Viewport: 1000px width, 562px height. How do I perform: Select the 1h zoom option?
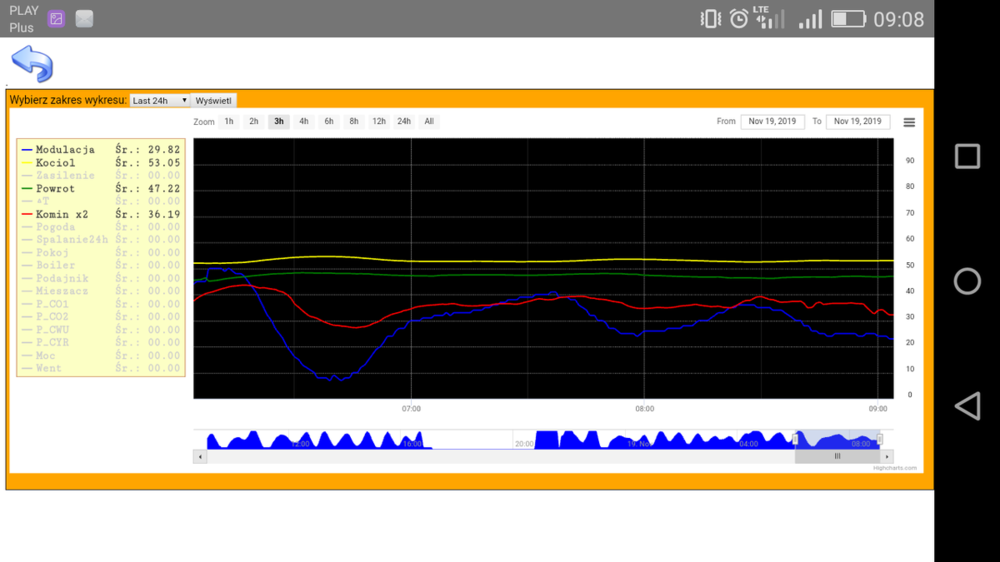[229, 122]
